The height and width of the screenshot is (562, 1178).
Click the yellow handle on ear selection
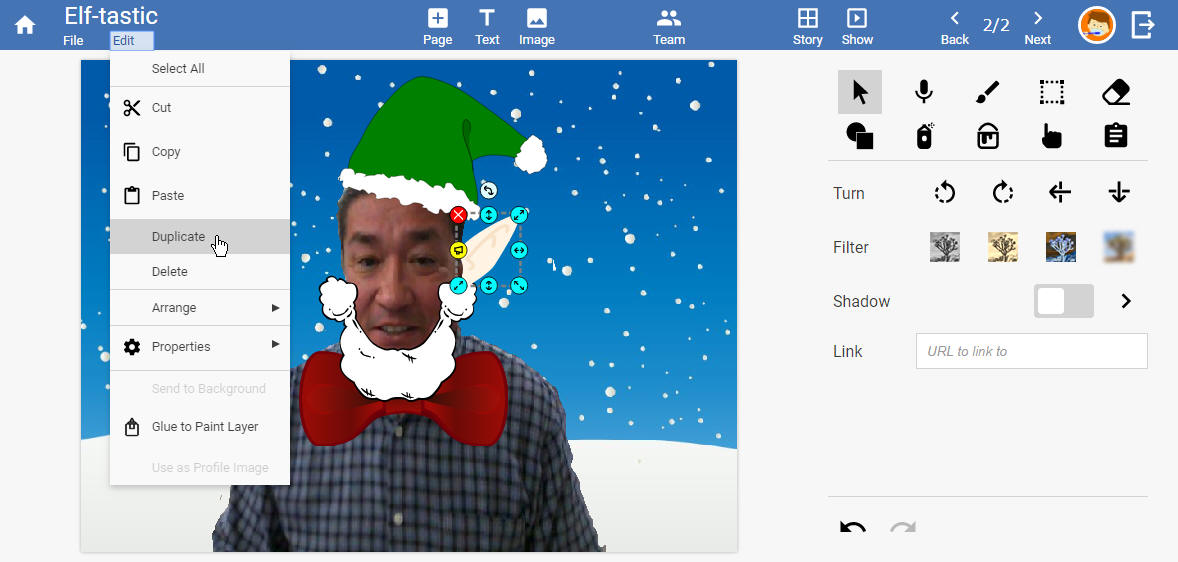pos(458,250)
